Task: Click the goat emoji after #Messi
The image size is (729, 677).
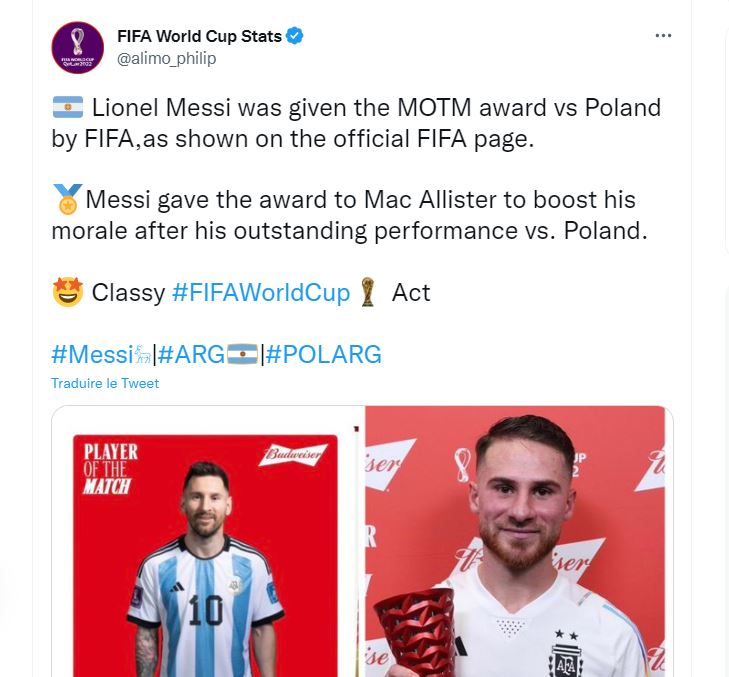Action: click(x=143, y=354)
